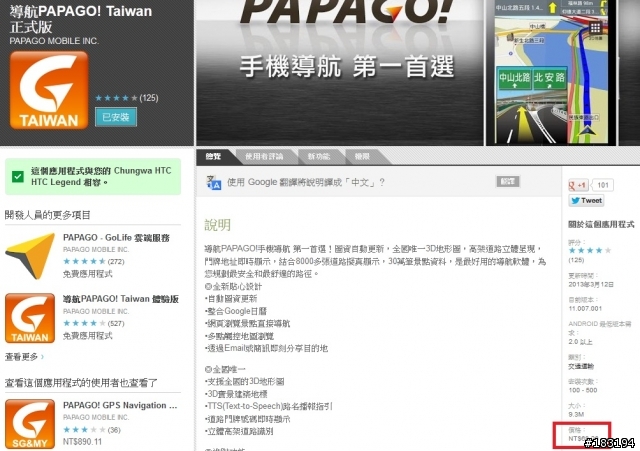Open the SG&MY GPS Navigation app icon
Screen dimensions: 640x451
click(x=30, y=424)
